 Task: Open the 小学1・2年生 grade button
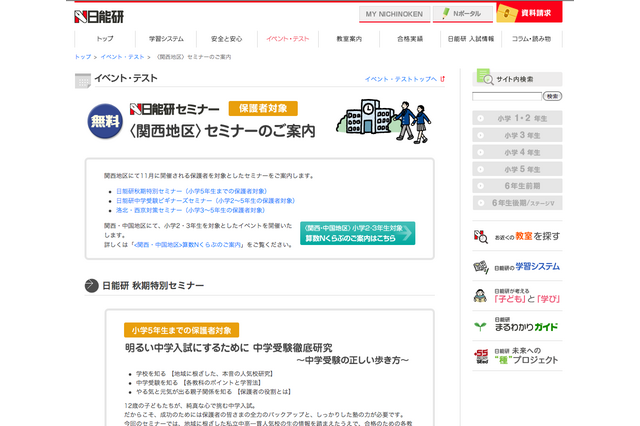[517, 118]
